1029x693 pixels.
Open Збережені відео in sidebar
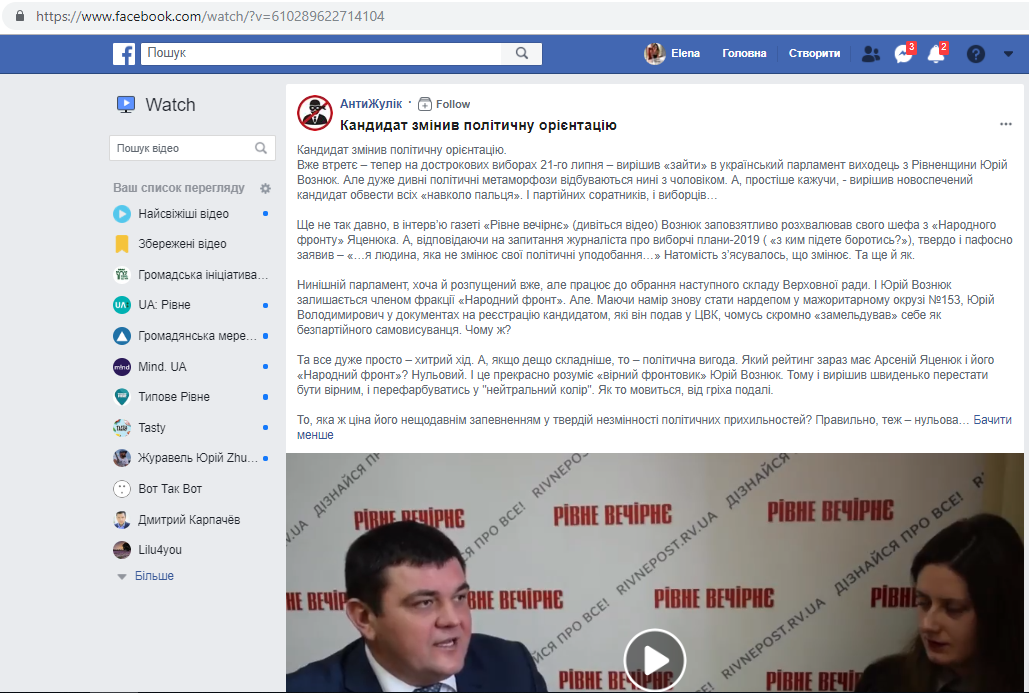[x=182, y=244]
